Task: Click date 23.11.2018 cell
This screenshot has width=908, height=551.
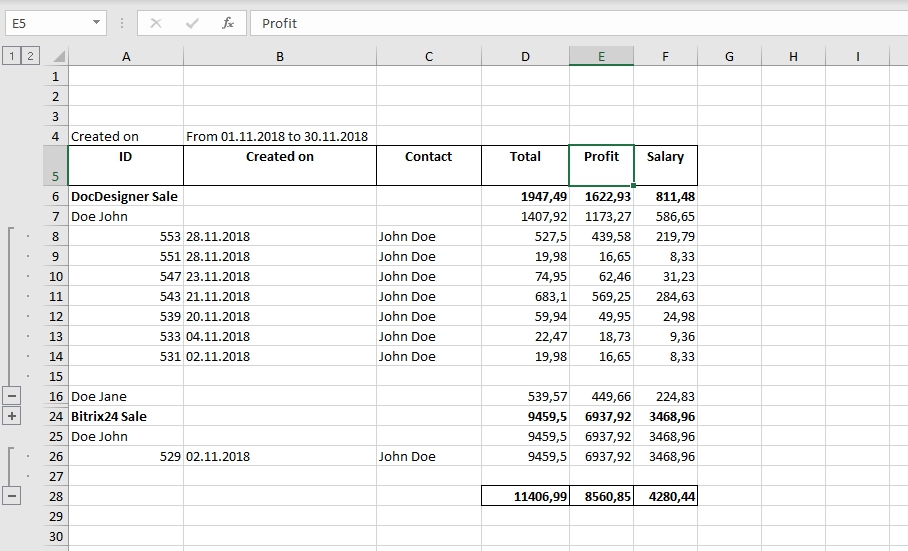Action: pos(280,276)
